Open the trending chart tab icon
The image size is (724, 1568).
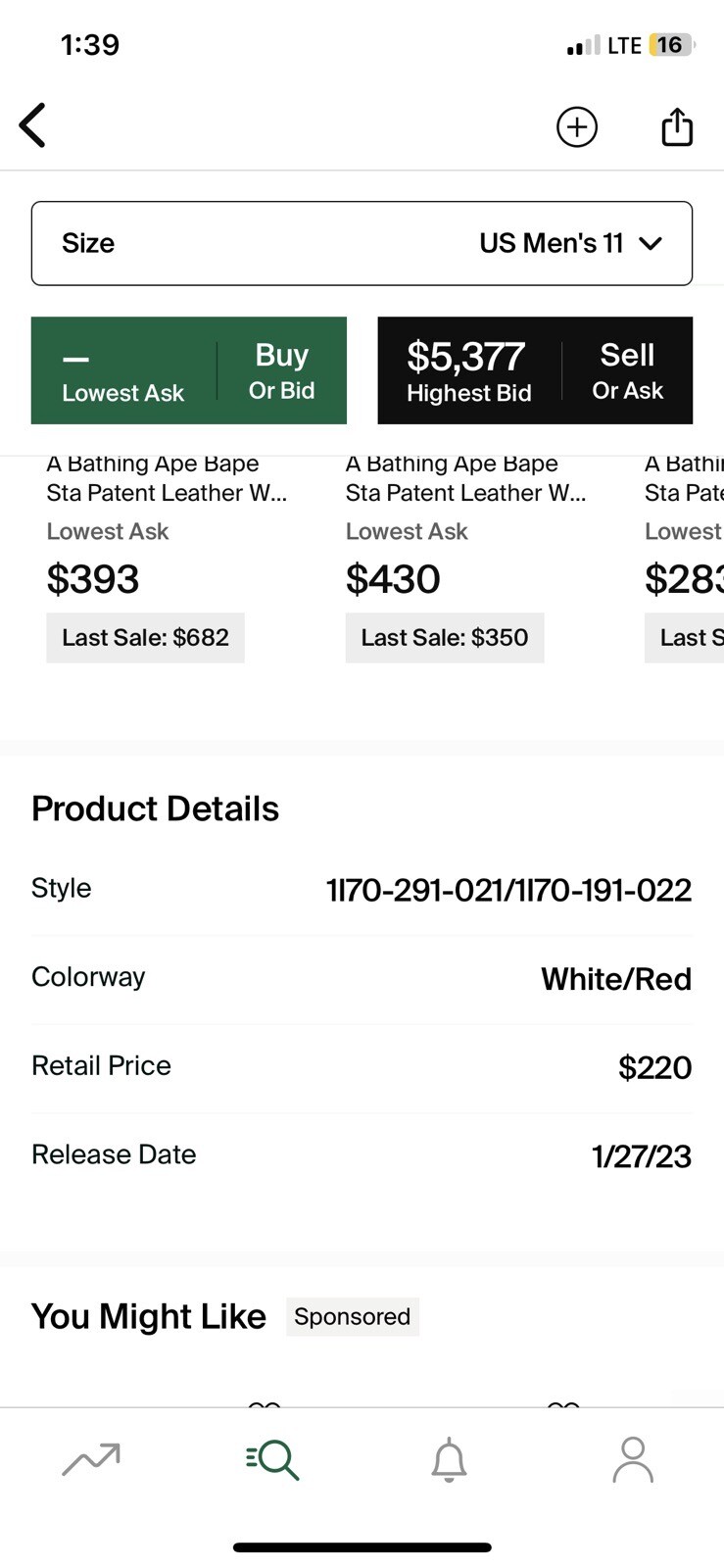click(91, 1459)
